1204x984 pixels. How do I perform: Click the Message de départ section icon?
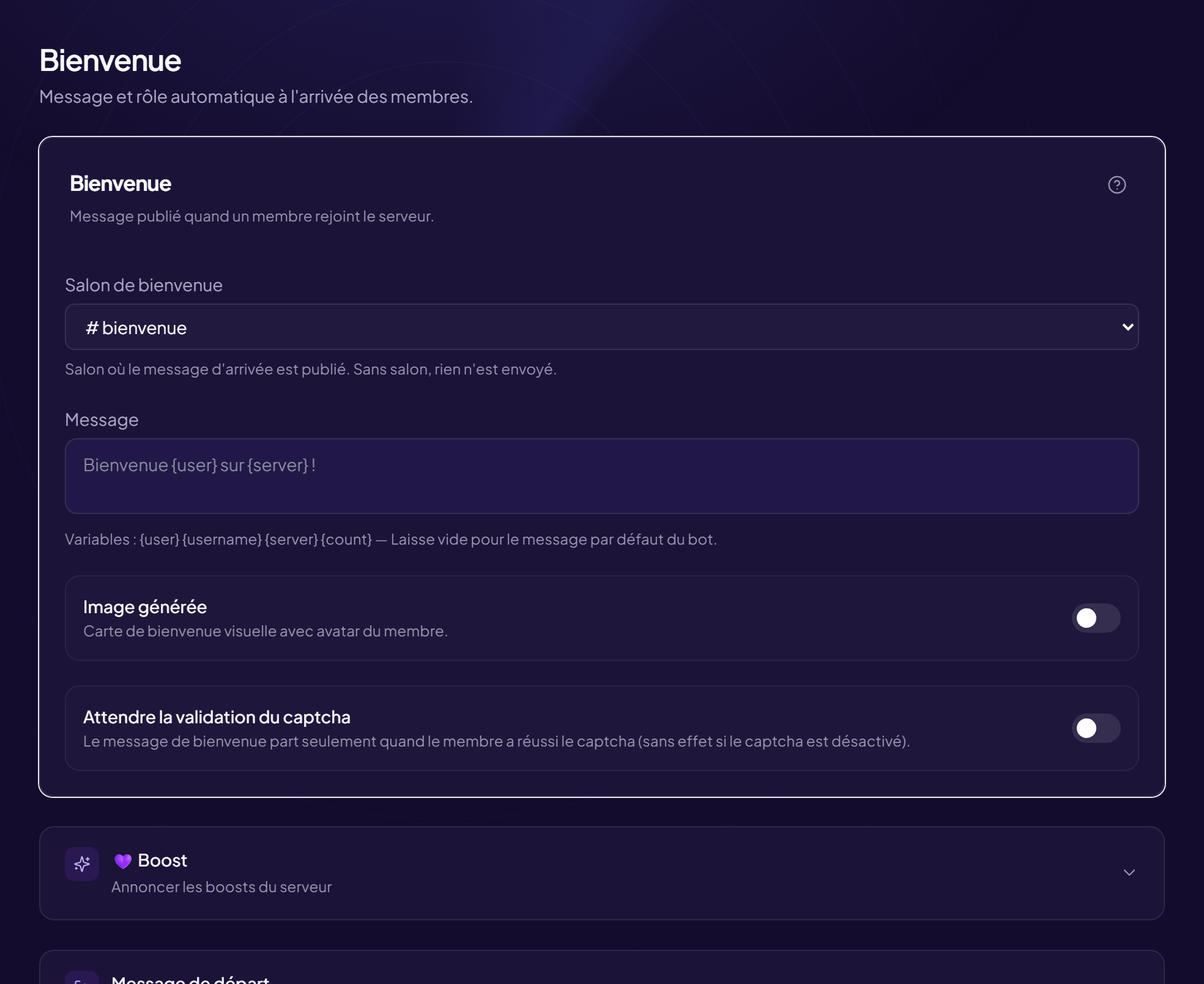tap(82, 978)
